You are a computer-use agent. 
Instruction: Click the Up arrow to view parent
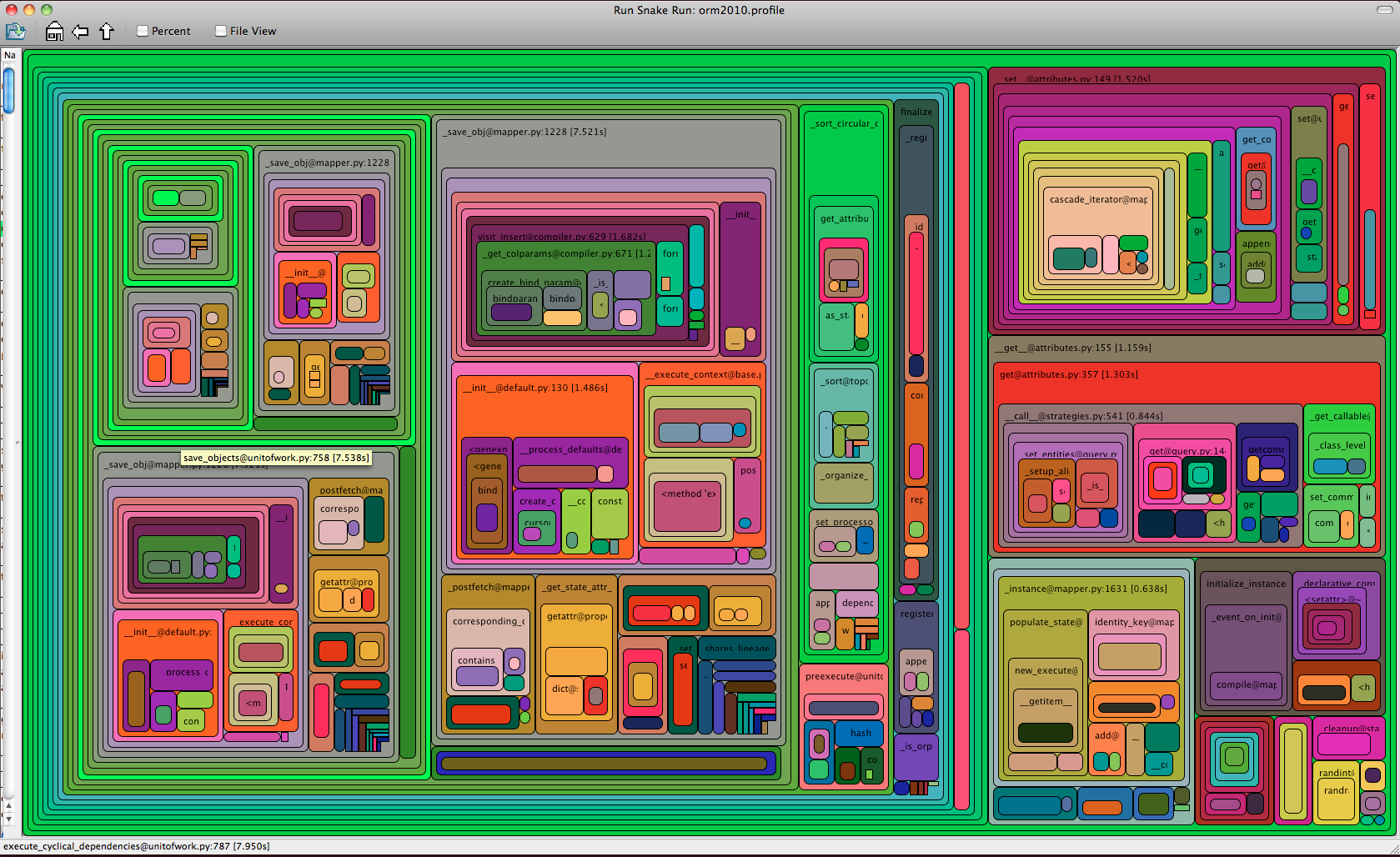point(106,32)
